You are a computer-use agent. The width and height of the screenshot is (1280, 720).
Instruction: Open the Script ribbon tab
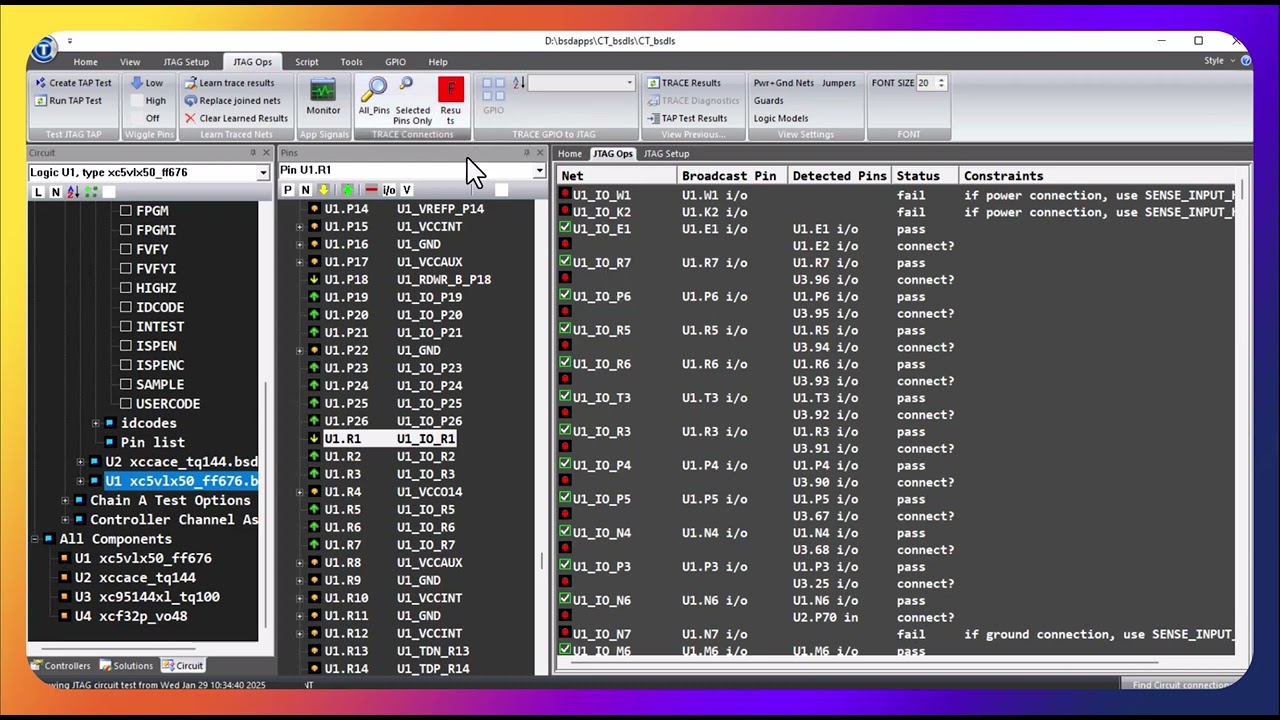tap(307, 62)
